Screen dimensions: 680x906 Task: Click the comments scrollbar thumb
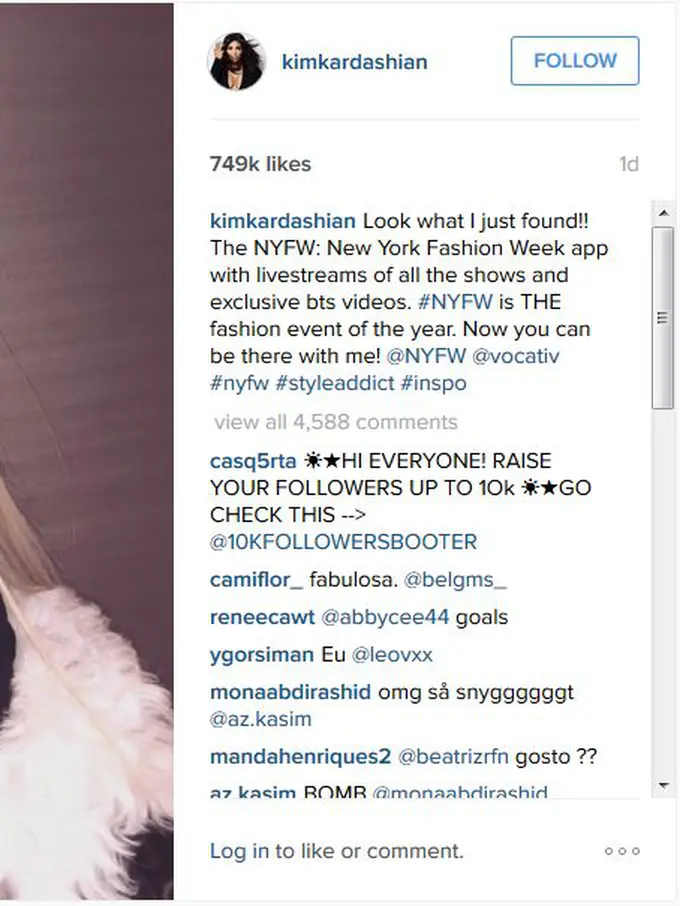click(x=663, y=318)
